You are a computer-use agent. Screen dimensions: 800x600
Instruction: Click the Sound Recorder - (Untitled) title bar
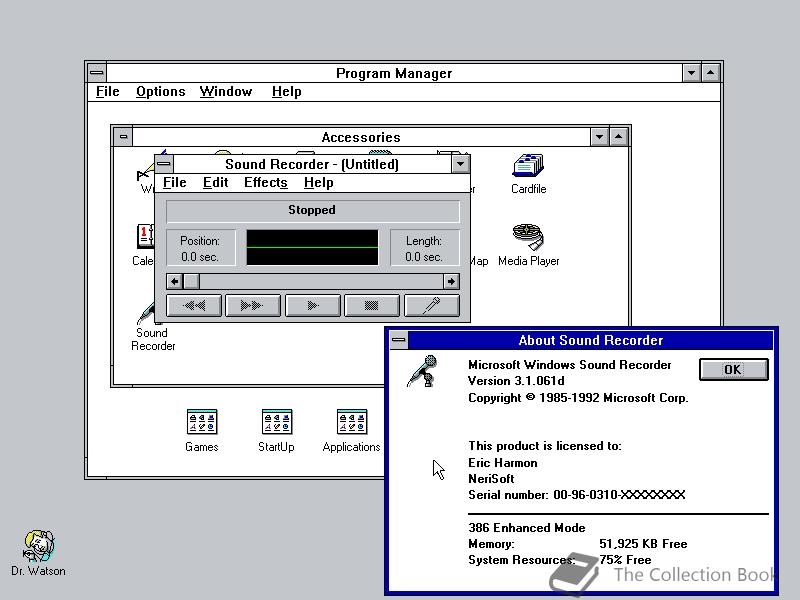pyautogui.click(x=312, y=164)
